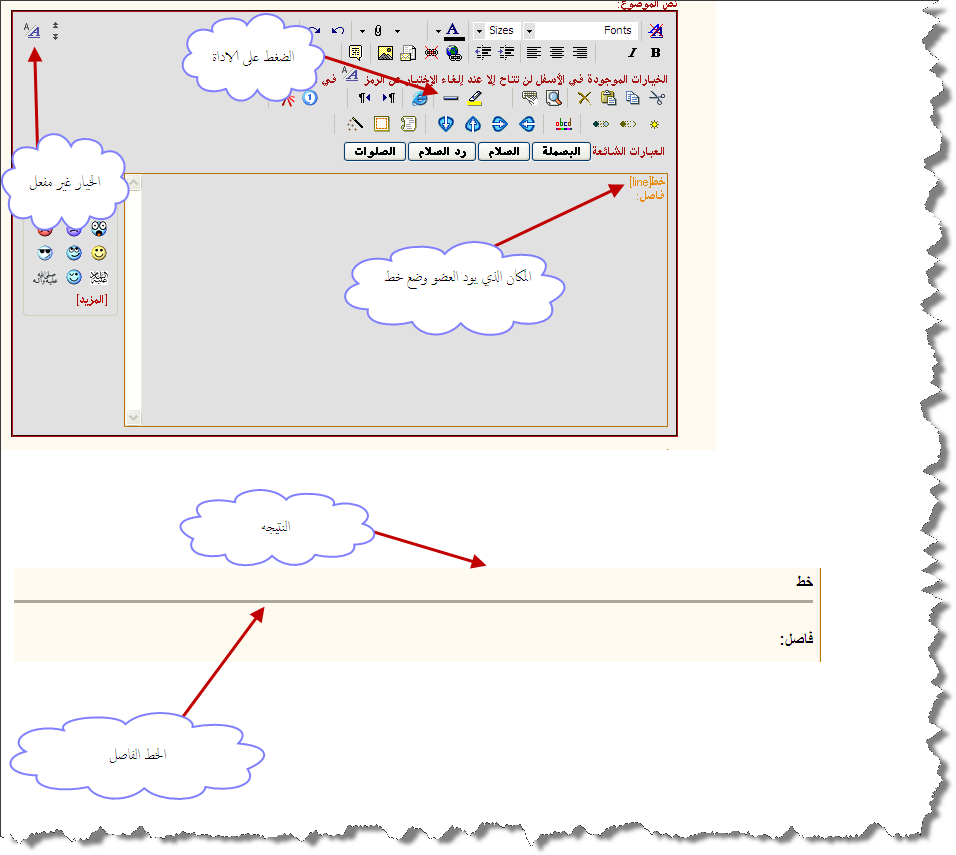
Task: Click the paste clipboard icon
Action: click(x=608, y=98)
